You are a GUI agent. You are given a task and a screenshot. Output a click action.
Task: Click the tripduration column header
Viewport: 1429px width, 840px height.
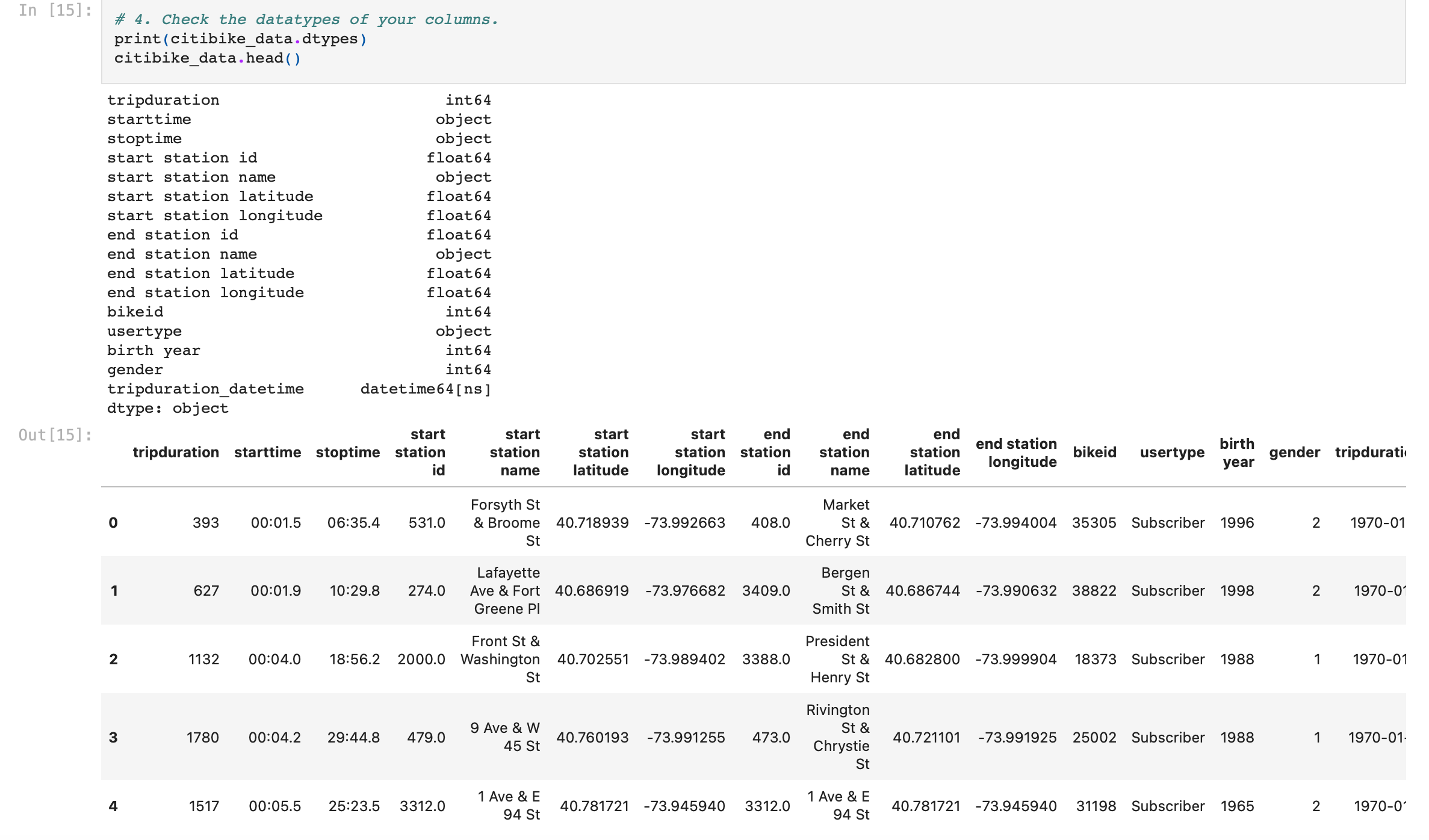click(176, 452)
